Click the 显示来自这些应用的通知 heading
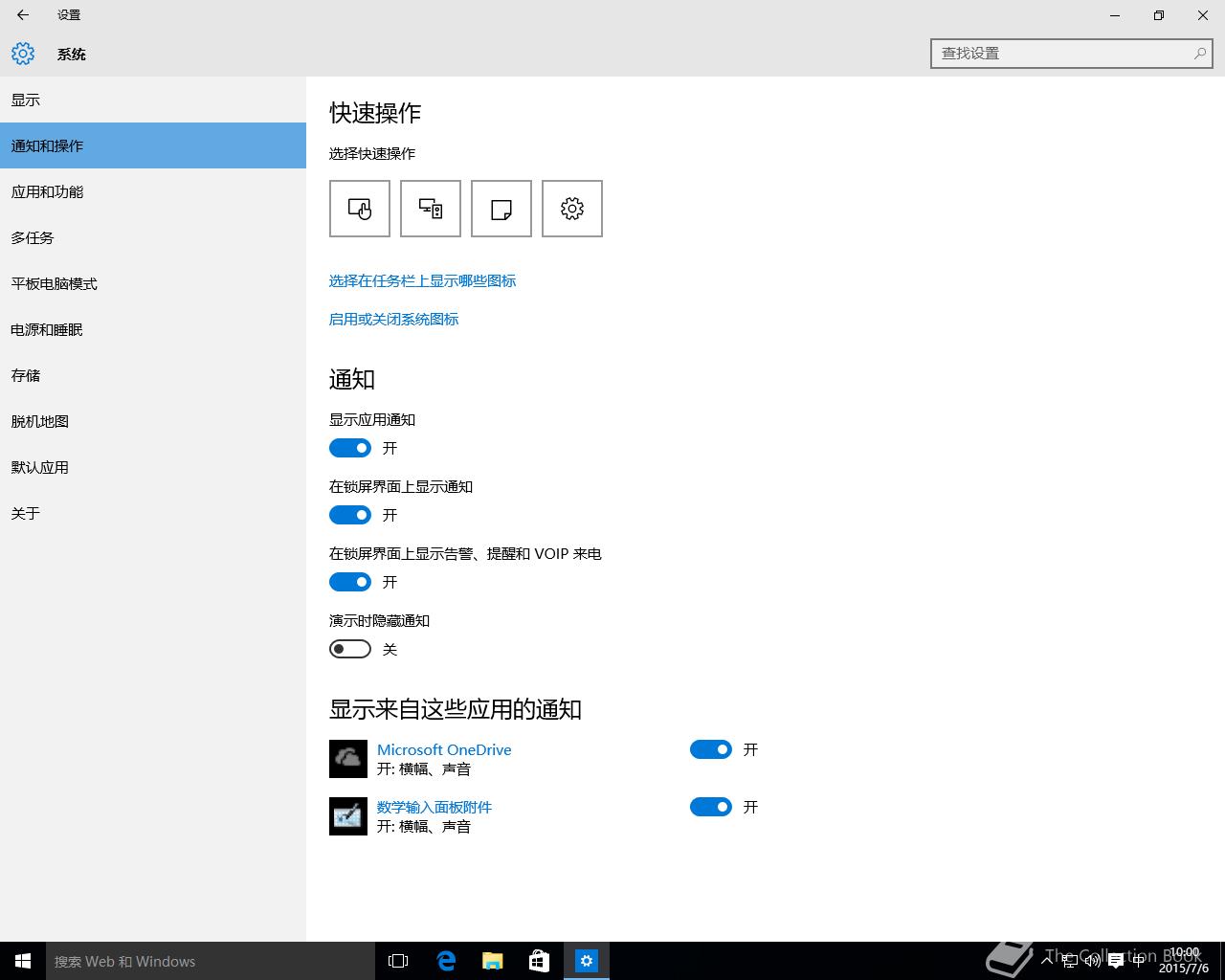1225x980 pixels. [x=456, y=709]
